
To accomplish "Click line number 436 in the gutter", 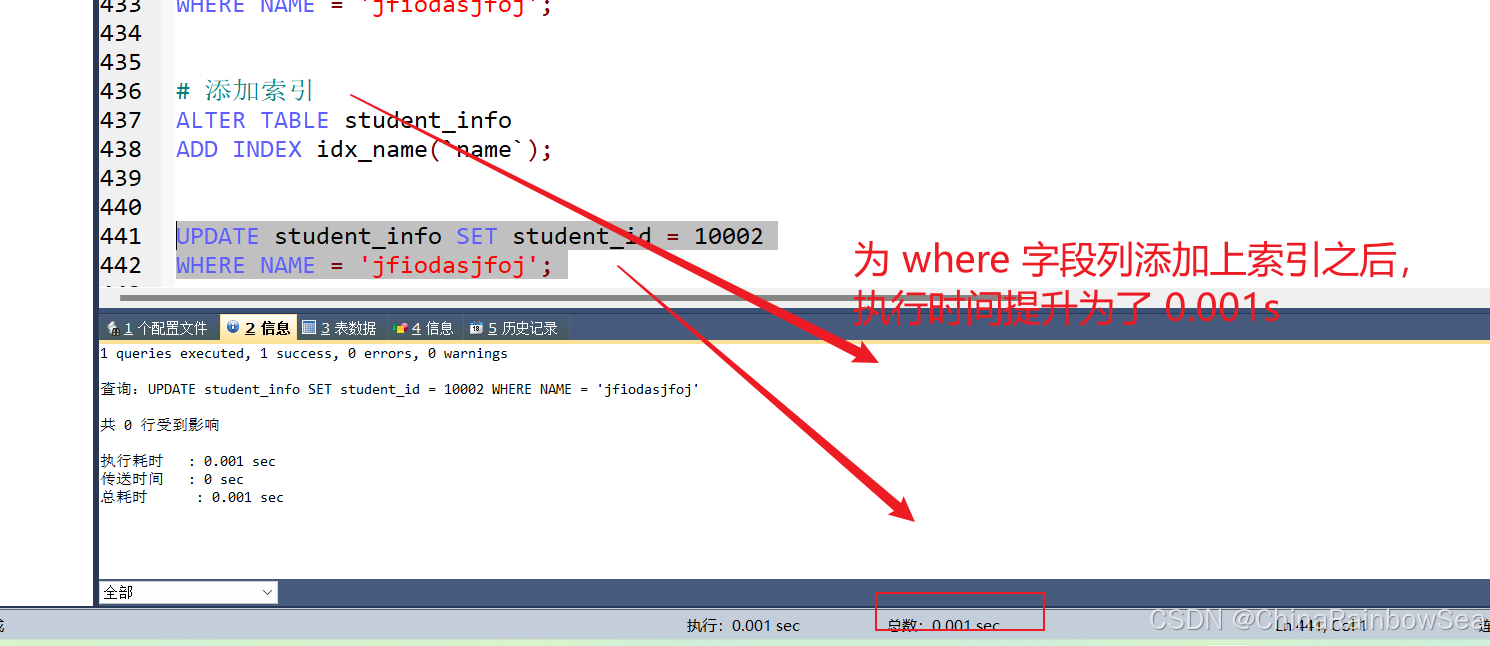I will point(121,91).
